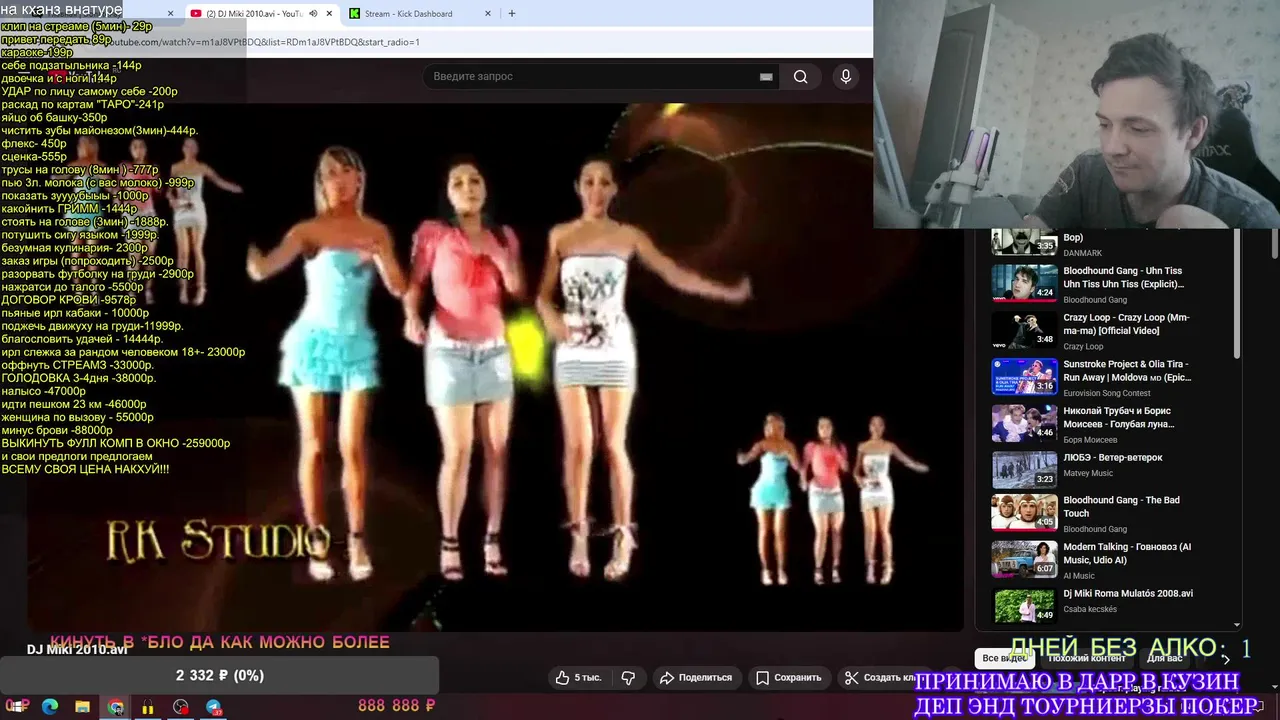Open a new browser tab
The width and height of the screenshot is (1280, 720).
[x=512, y=14]
